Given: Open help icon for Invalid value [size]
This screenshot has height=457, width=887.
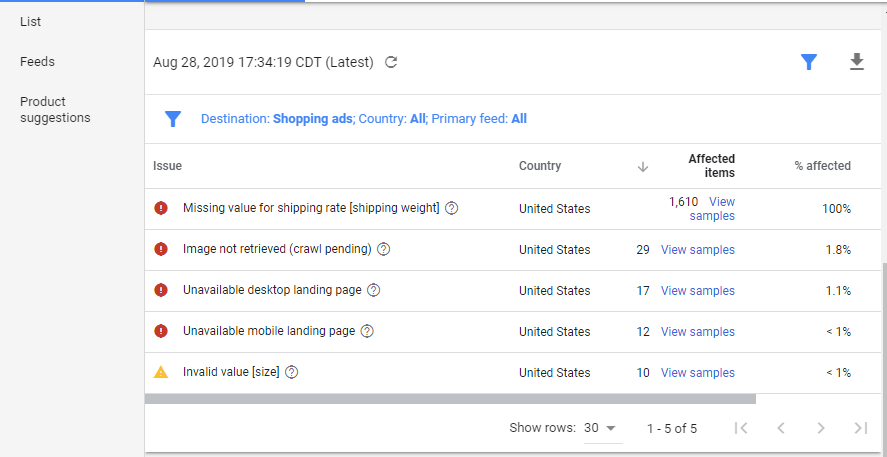Looking at the screenshot, I should pos(292,373).
